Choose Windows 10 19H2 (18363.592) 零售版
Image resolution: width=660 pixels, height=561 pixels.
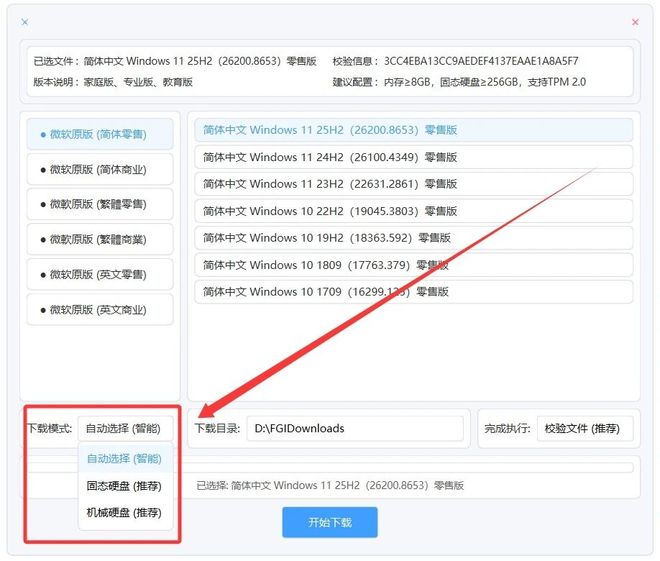pos(413,238)
